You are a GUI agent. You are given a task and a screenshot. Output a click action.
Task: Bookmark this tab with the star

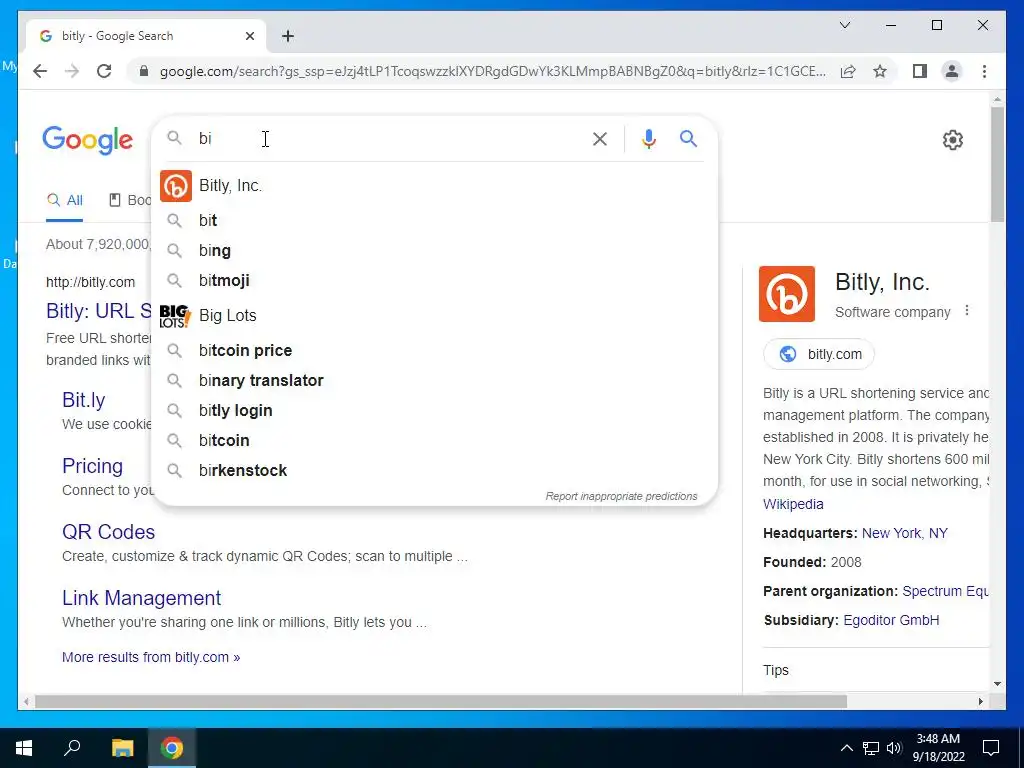point(880,71)
